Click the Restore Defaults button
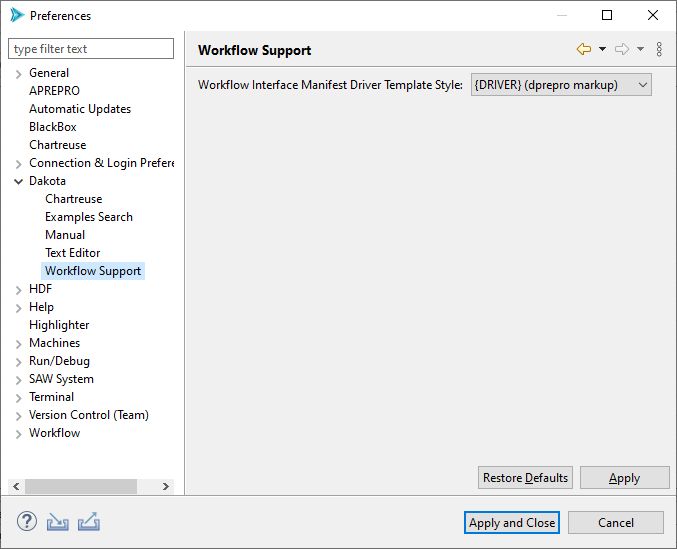 525,478
